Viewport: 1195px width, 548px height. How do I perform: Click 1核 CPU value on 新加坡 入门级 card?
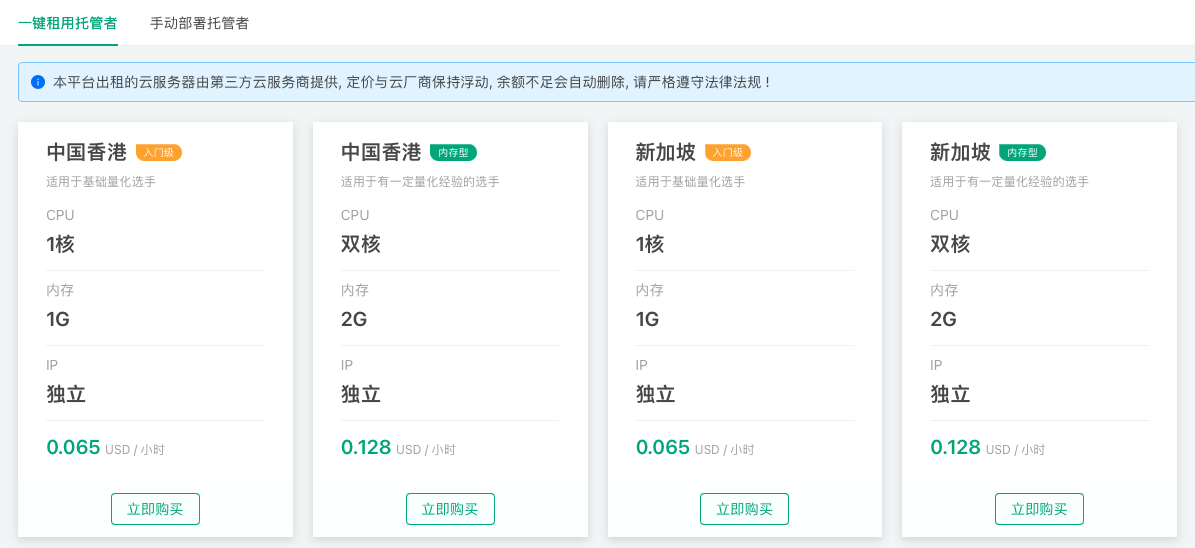point(650,244)
